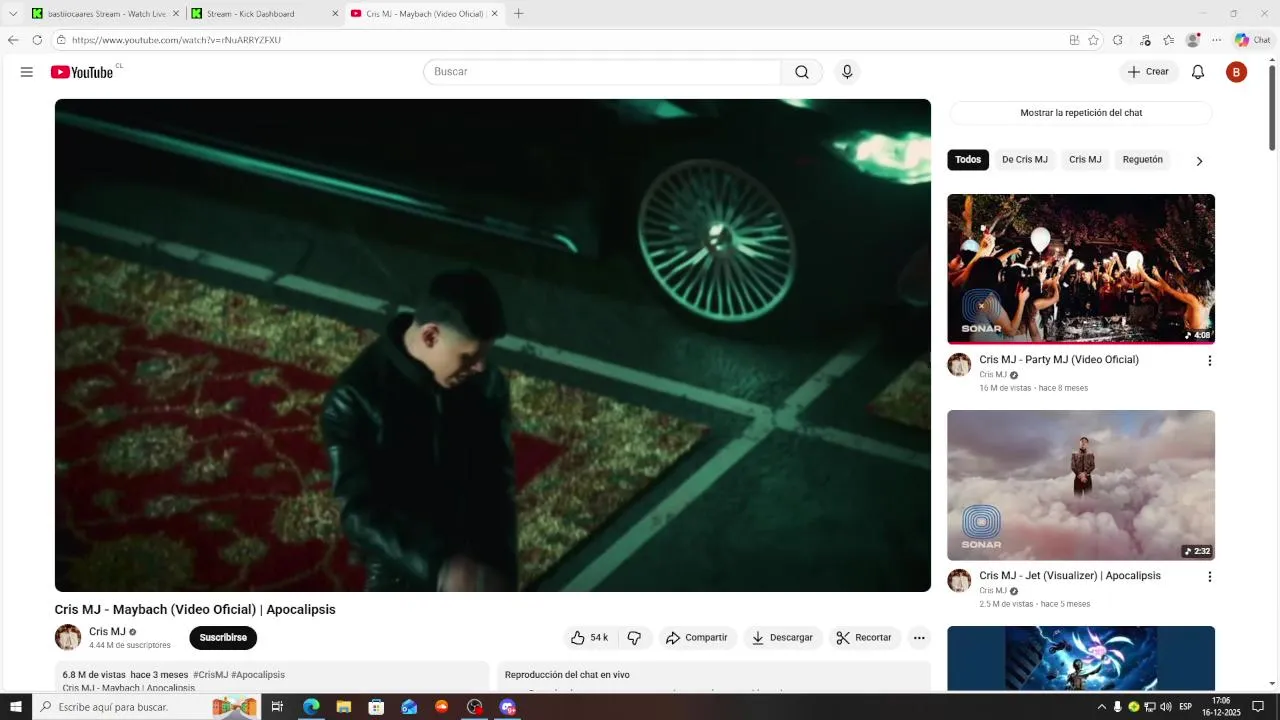Open Microsoft Edge from taskbar

coord(311,707)
